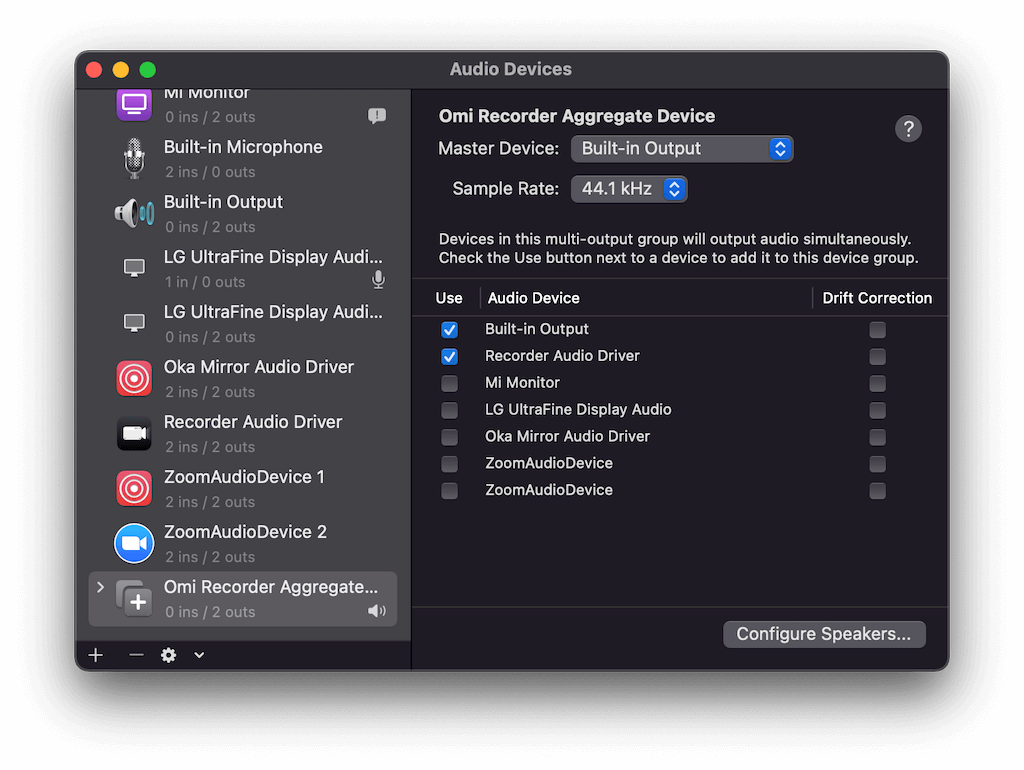The height and width of the screenshot is (770, 1024).
Task: Select the Built-in Output speaker icon
Action: pos(134,213)
